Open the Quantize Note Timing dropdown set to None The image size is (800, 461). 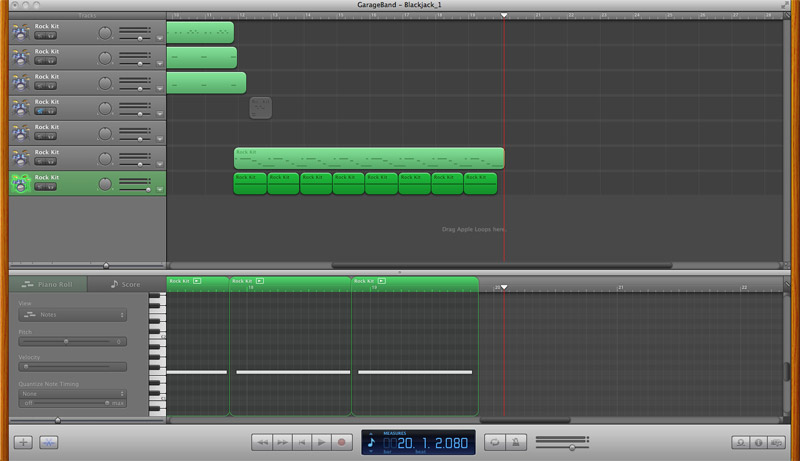pyautogui.click(x=72, y=394)
